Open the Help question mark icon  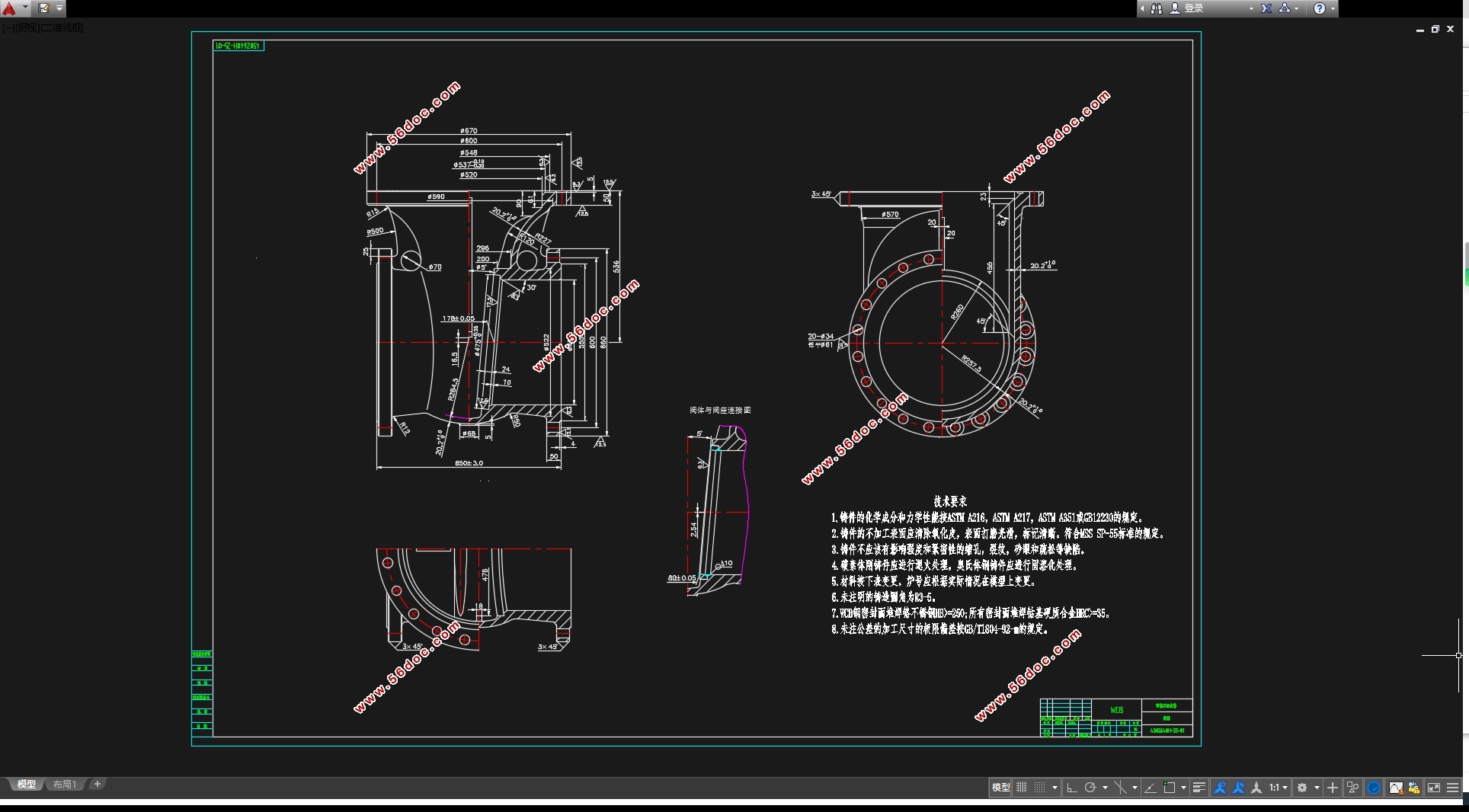[x=1320, y=8]
